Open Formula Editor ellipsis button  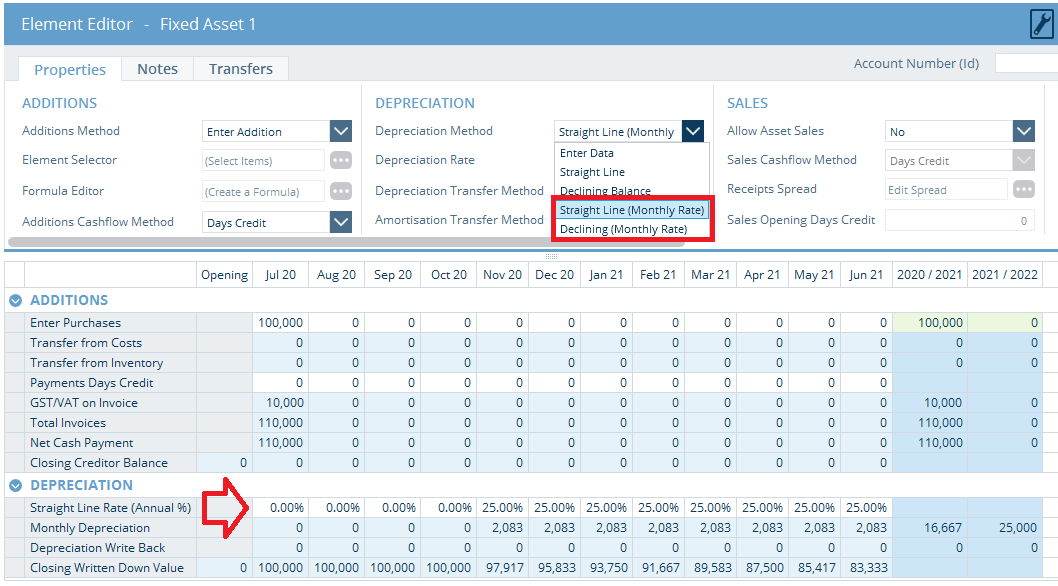(x=341, y=191)
